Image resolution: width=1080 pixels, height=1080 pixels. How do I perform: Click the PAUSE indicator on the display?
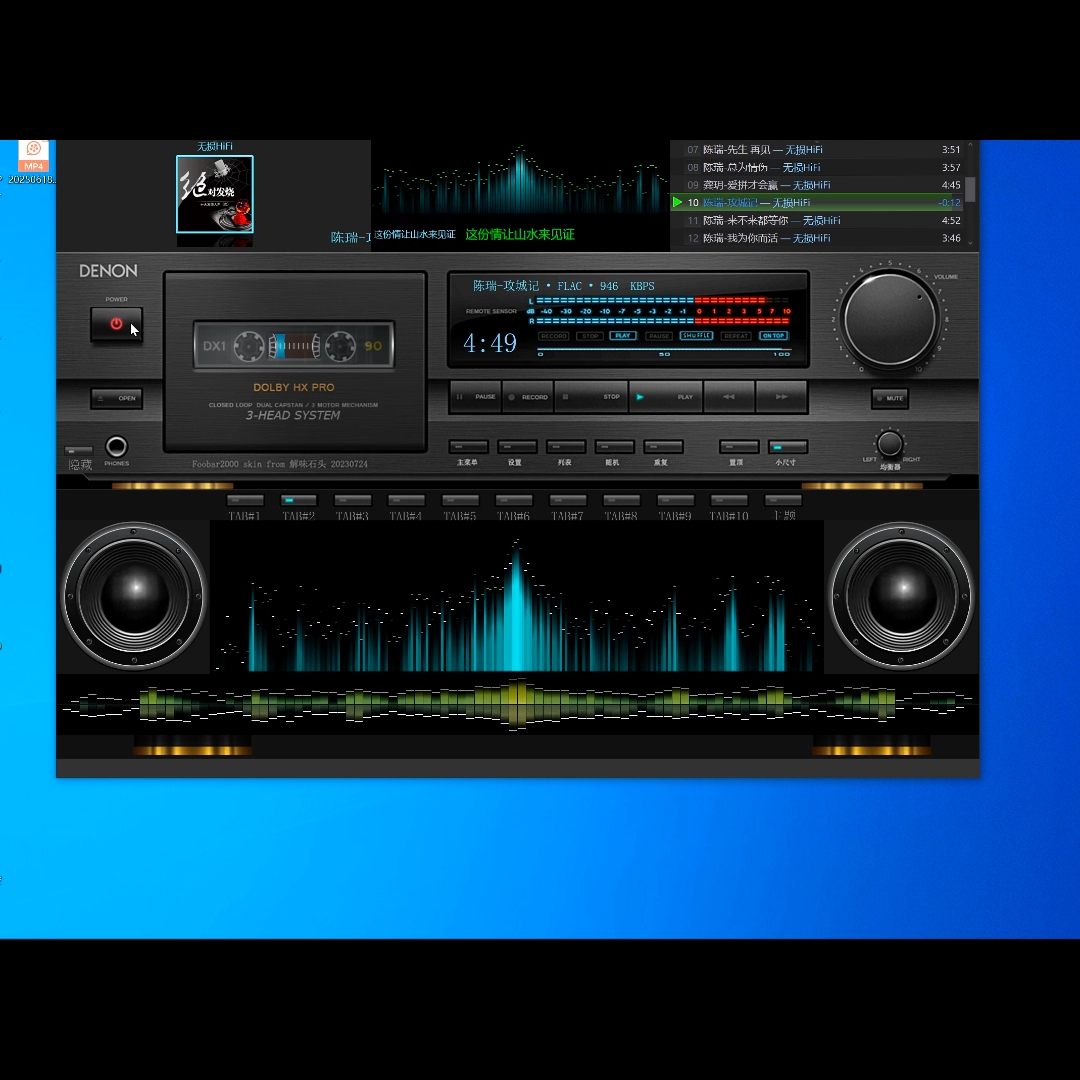[x=658, y=336]
